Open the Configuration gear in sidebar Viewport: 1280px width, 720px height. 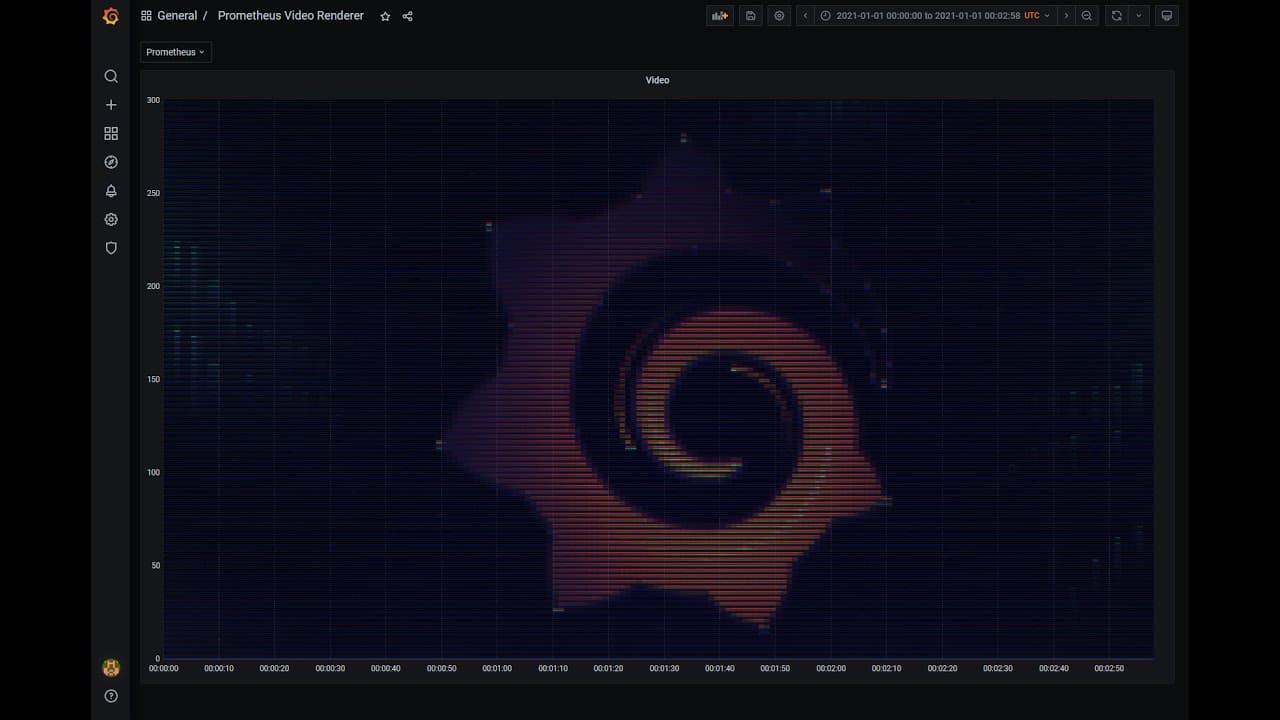pyautogui.click(x=111, y=220)
